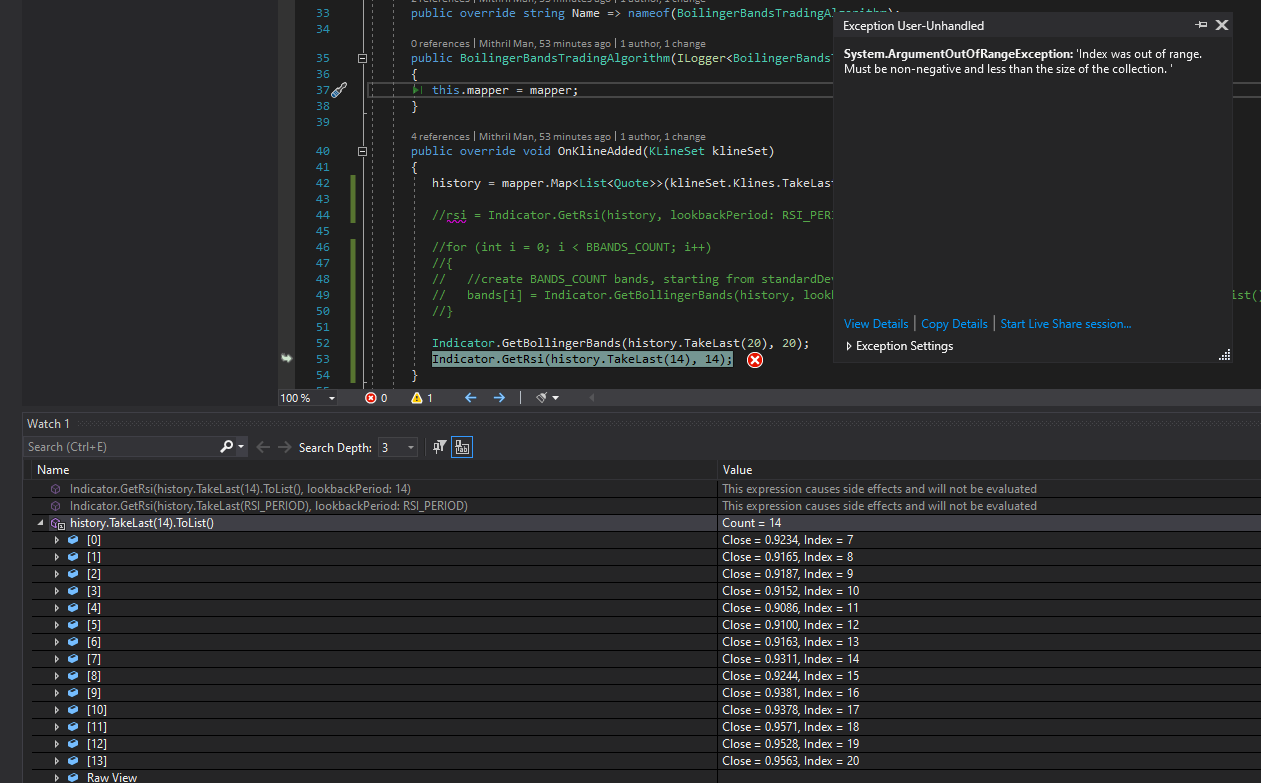Click the magnifier search icon in Watch panel

[227, 447]
